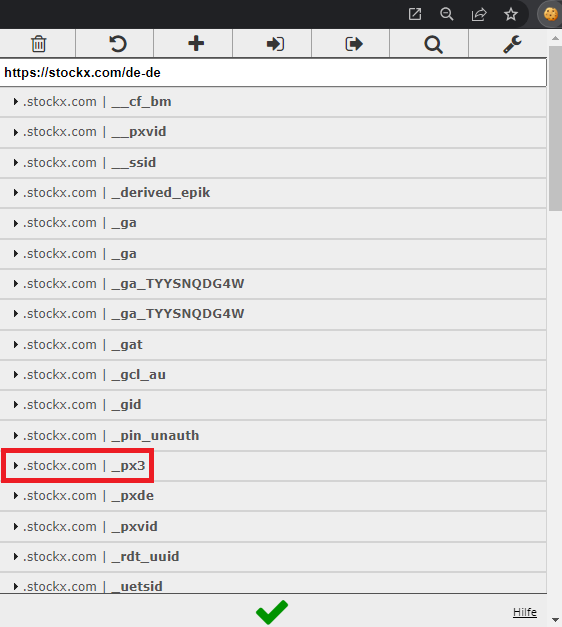Open the Hilfe help link
Screen dimensions: 562x627
524,612
